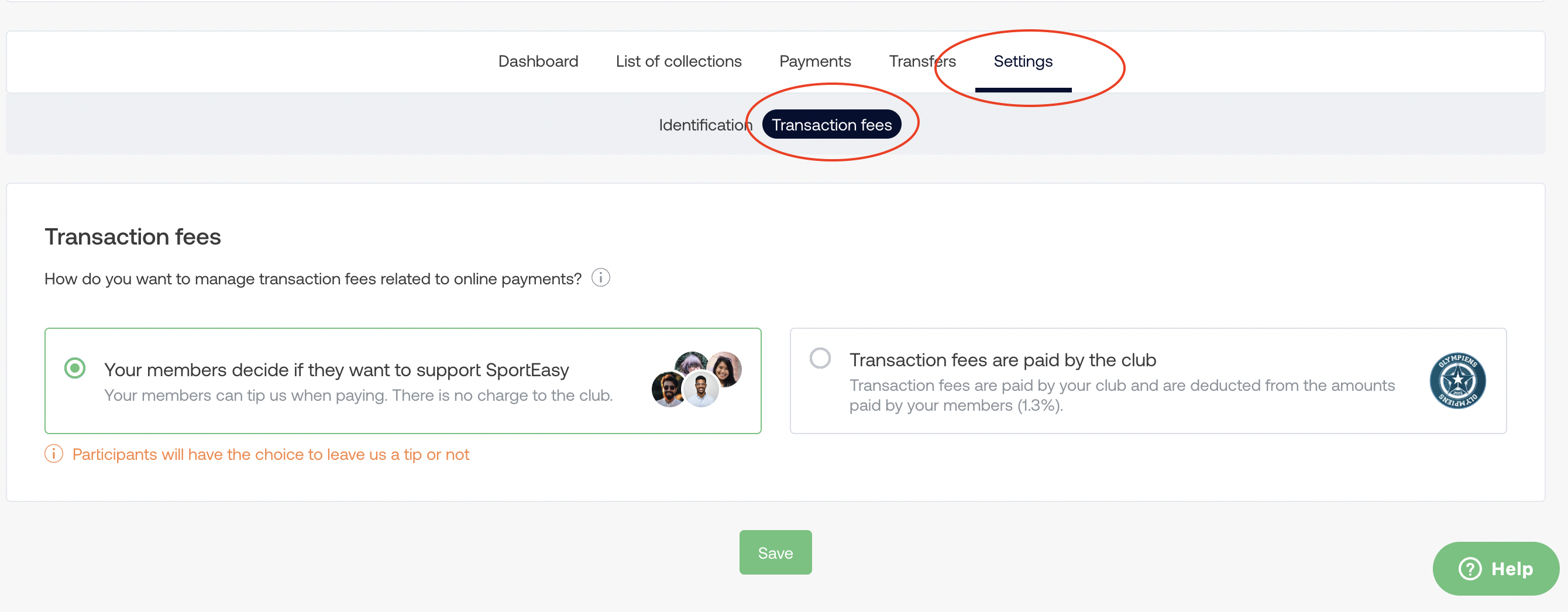Open the Help widget button
Viewport: 1568px width, 612px height.
click(1495, 569)
